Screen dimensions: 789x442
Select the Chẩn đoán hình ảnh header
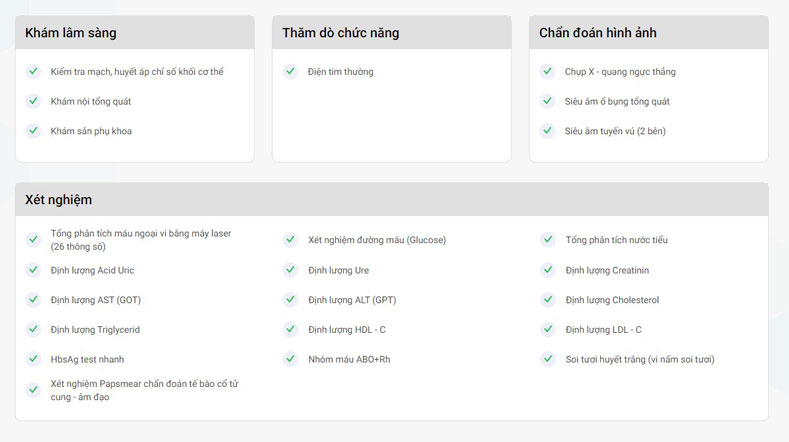[x=649, y=33]
